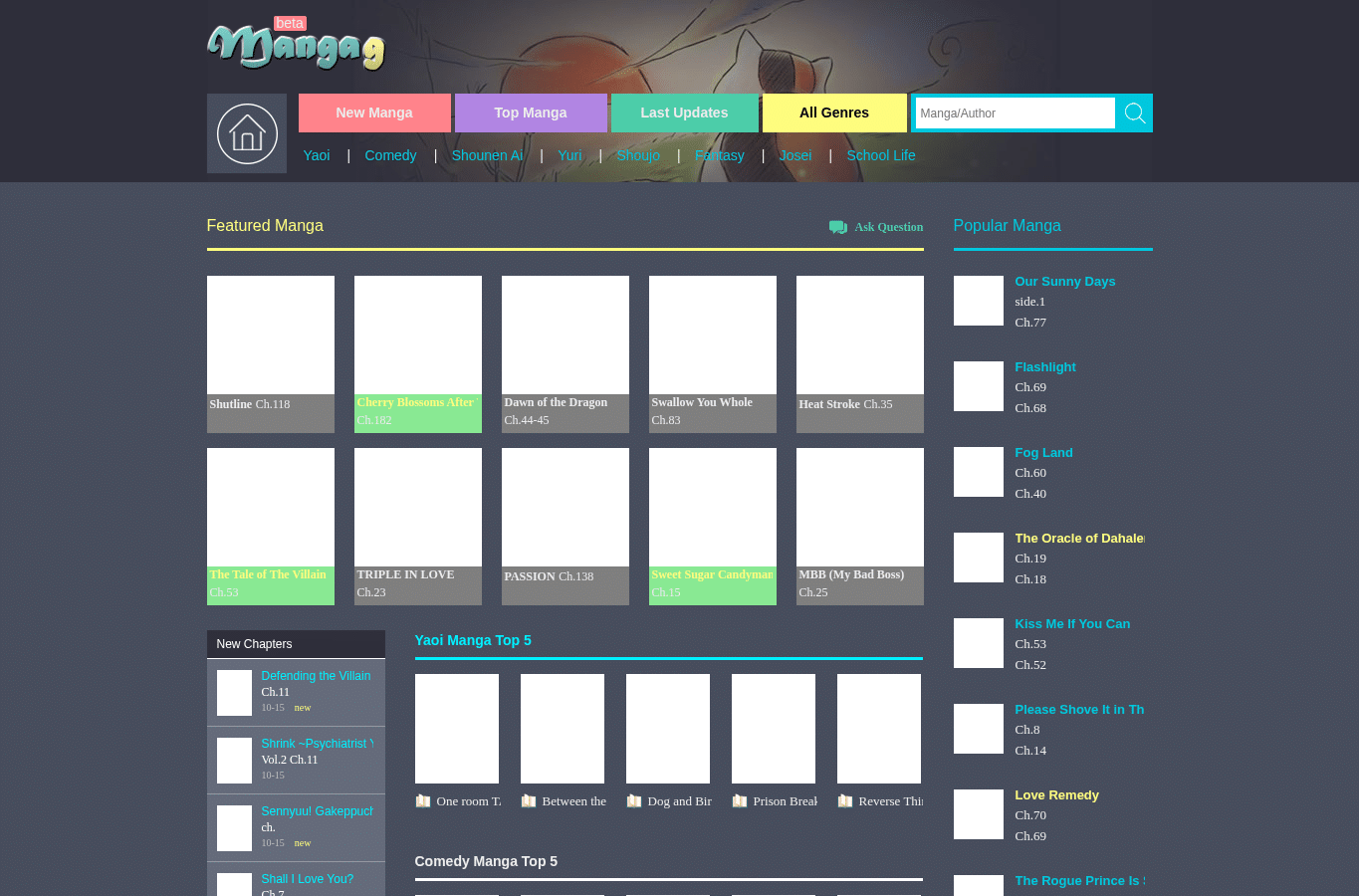This screenshot has width=1359, height=896.
Task: Open the Love Remedy title link
Action: coord(1057,795)
